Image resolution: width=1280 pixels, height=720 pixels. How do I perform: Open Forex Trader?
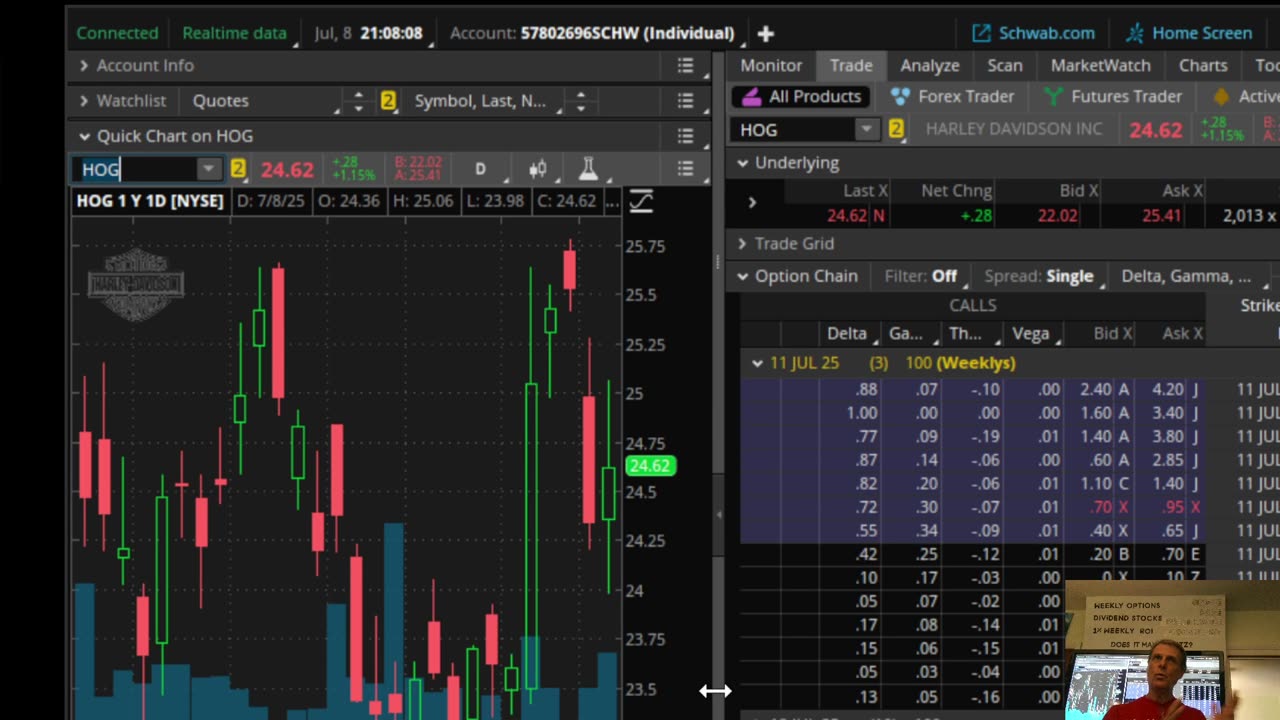pyautogui.click(x=952, y=97)
